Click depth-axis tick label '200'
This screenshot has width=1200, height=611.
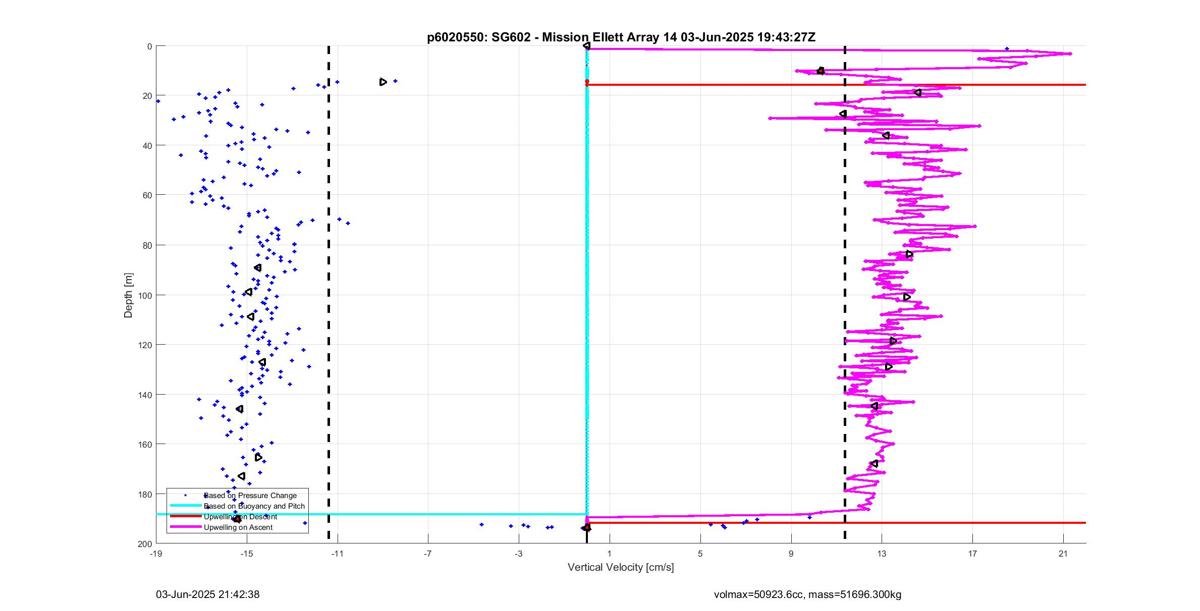pyautogui.click(x=143, y=543)
